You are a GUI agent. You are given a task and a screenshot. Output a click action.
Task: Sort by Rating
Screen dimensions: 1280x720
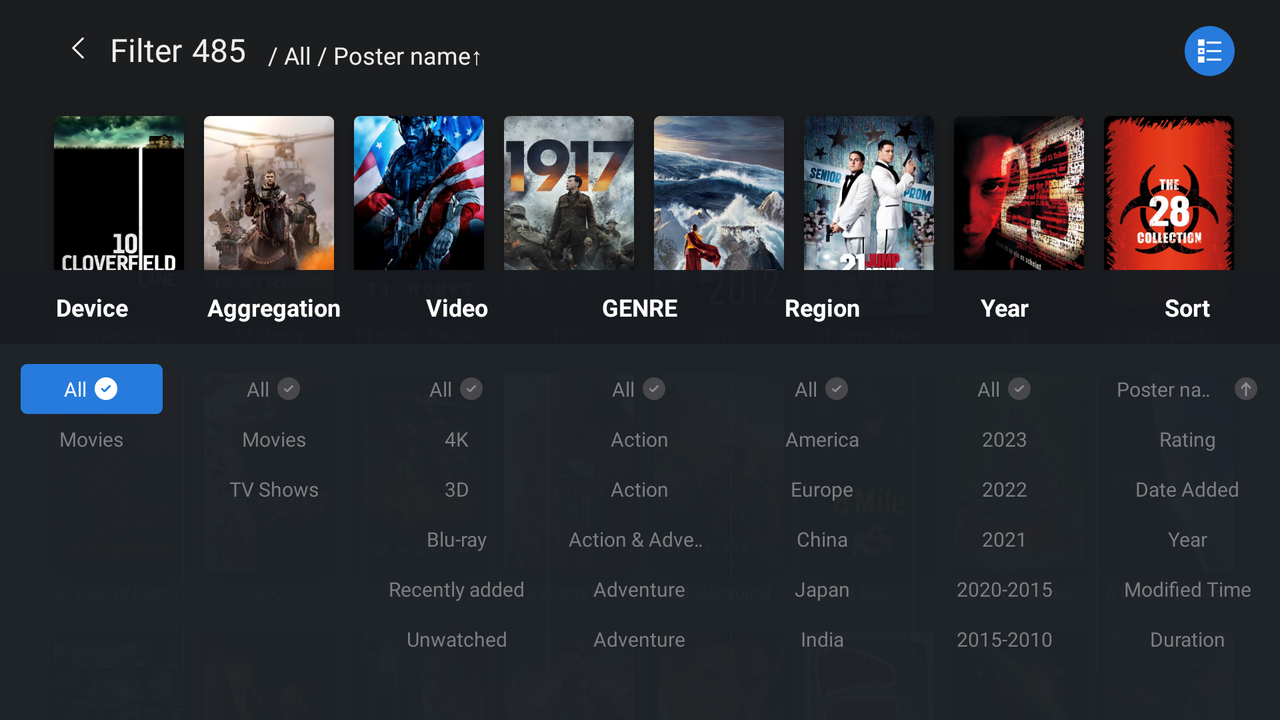tap(1187, 439)
